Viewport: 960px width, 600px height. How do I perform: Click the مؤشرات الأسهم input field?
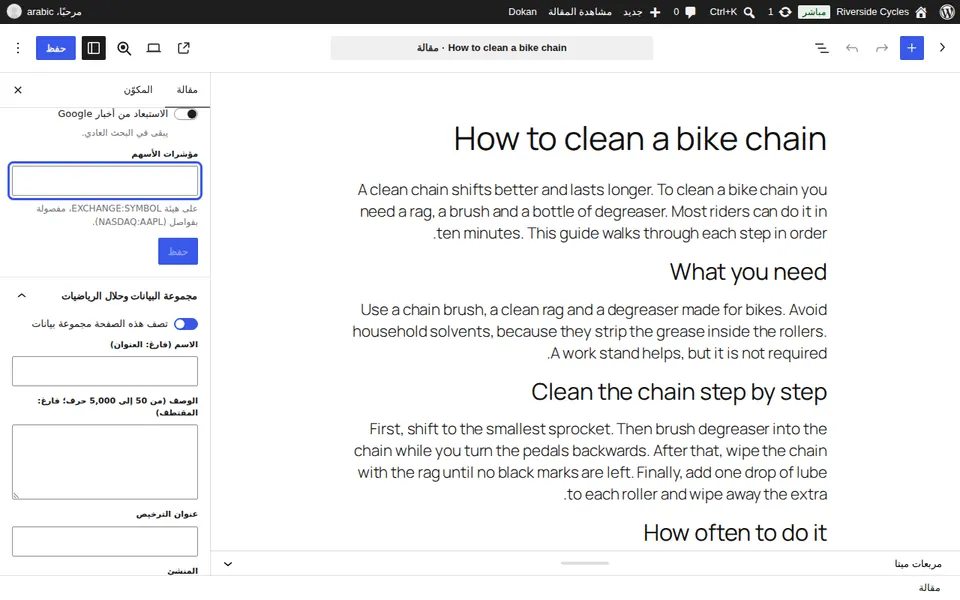click(x=105, y=181)
